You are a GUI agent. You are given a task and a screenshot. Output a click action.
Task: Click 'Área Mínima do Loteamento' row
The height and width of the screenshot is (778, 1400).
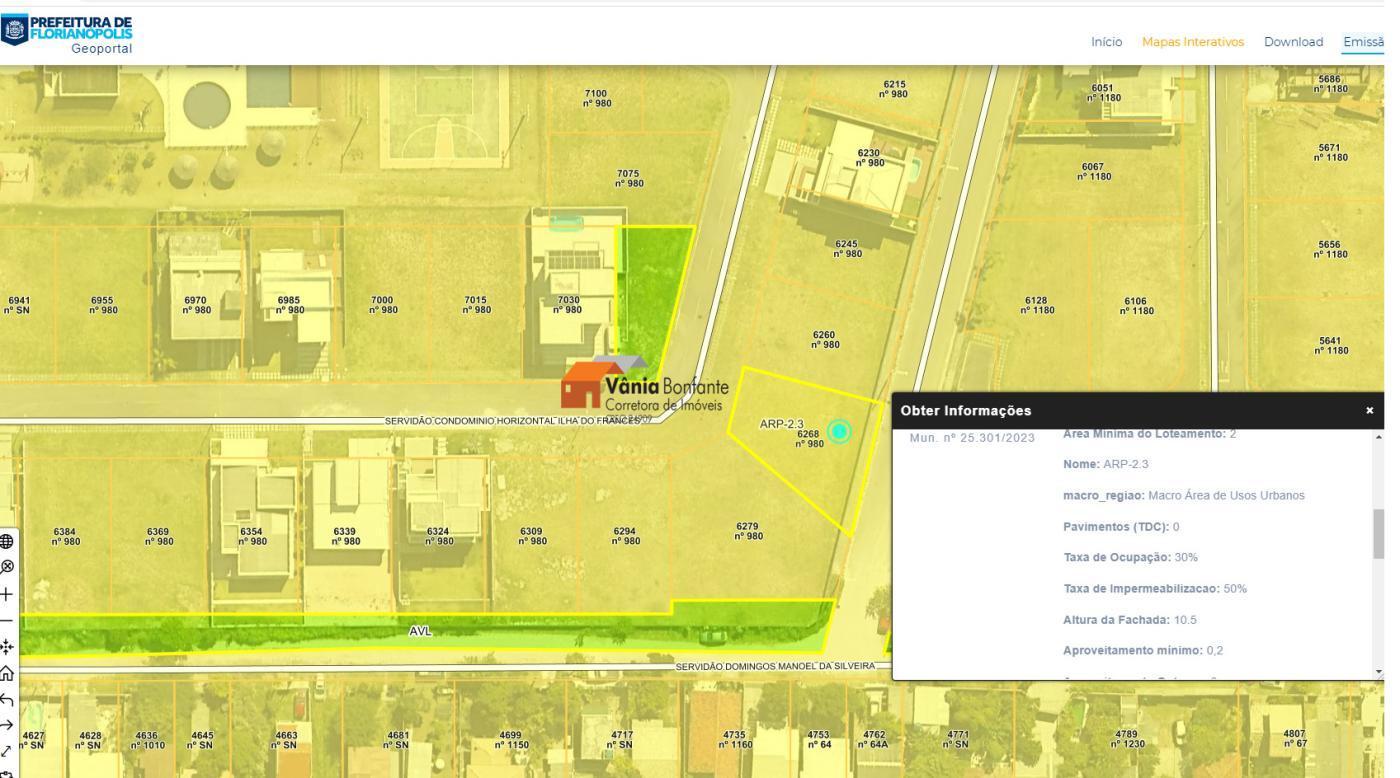point(1150,434)
